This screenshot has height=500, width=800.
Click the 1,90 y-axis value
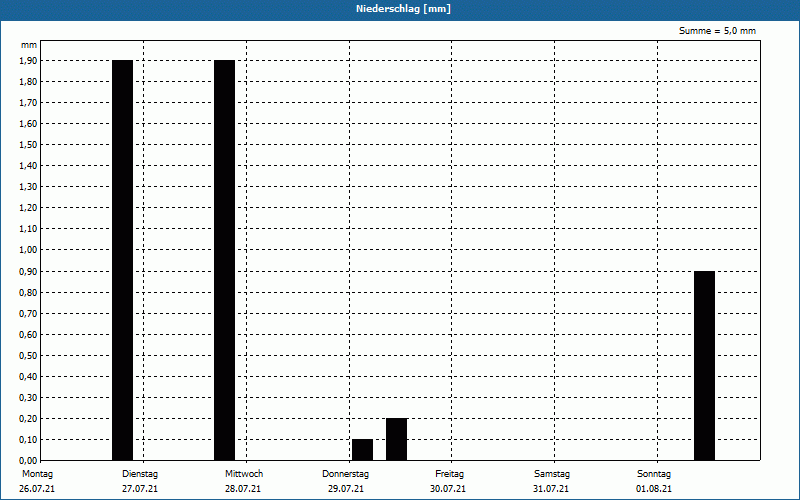pos(28,61)
